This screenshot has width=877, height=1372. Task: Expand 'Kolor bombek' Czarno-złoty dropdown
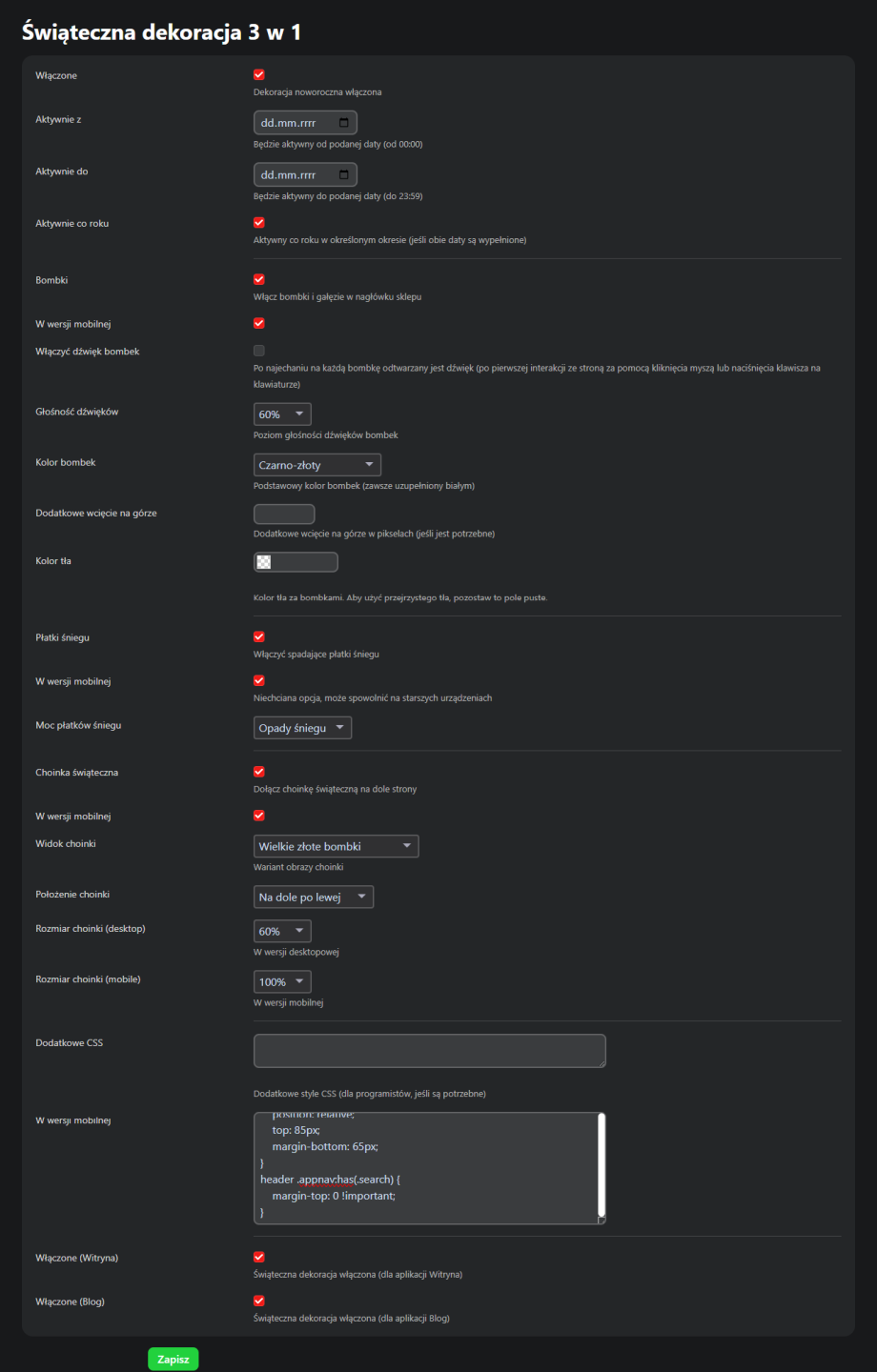[x=316, y=465]
